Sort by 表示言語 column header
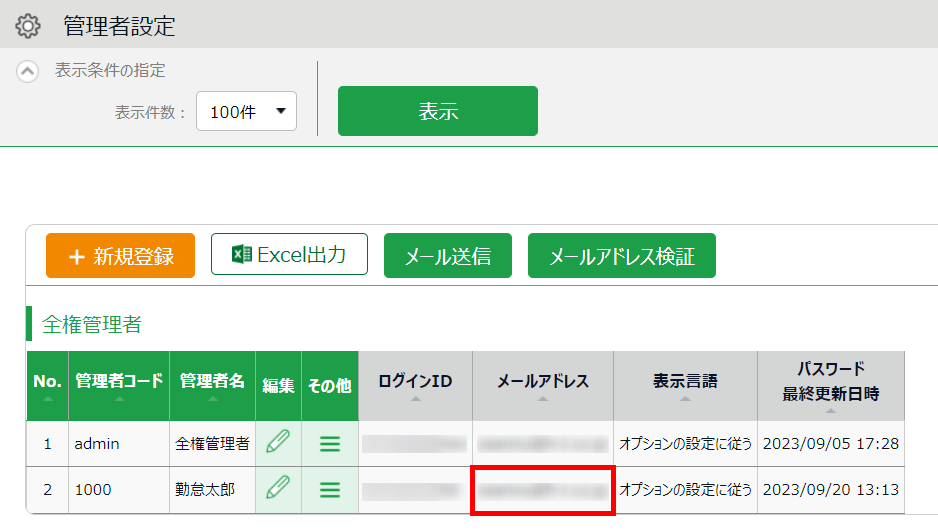Screen dimensions: 938x532 [685, 384]
